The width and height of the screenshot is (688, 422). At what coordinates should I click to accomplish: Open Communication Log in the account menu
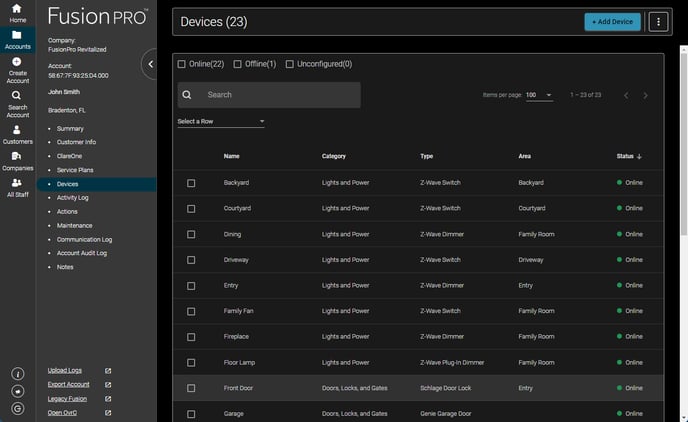coord(84,240)
